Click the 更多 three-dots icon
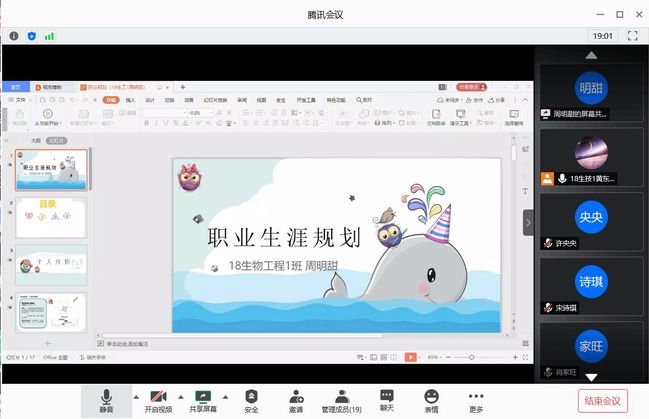This screenshot has height=419, width=649. (x=476, y=397)
